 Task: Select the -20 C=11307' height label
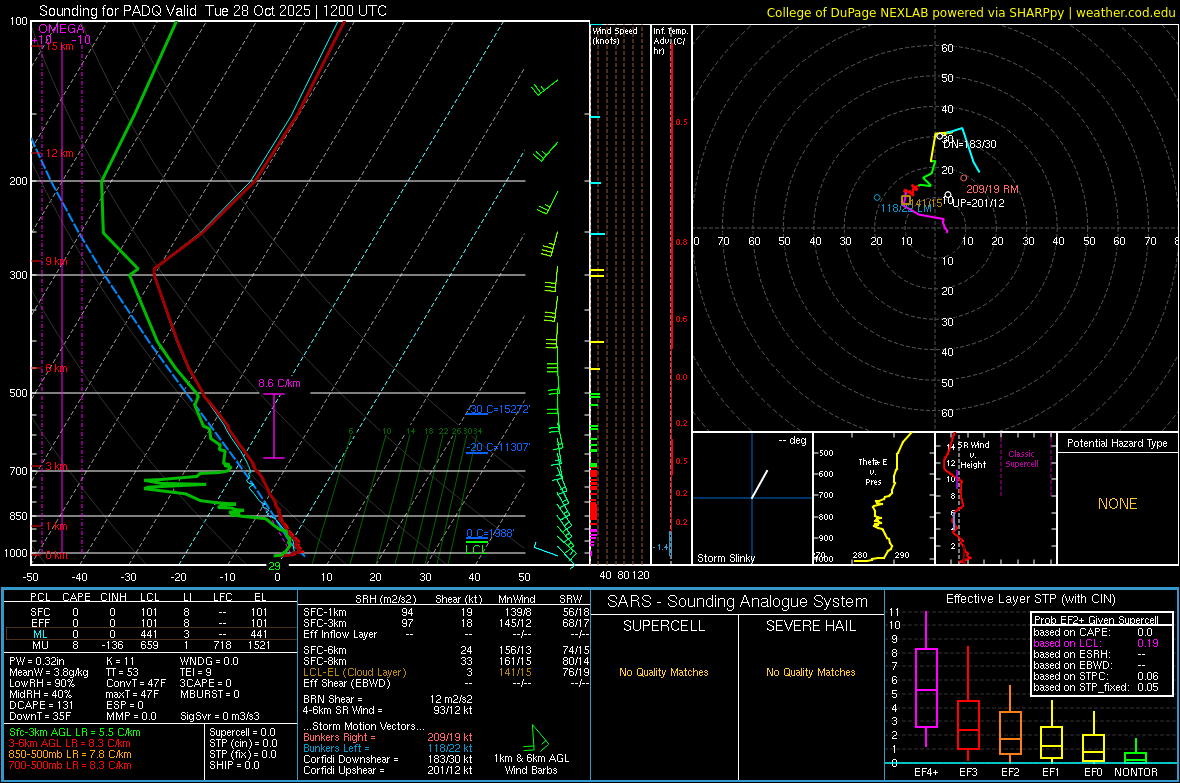click(x=498, y=447)
